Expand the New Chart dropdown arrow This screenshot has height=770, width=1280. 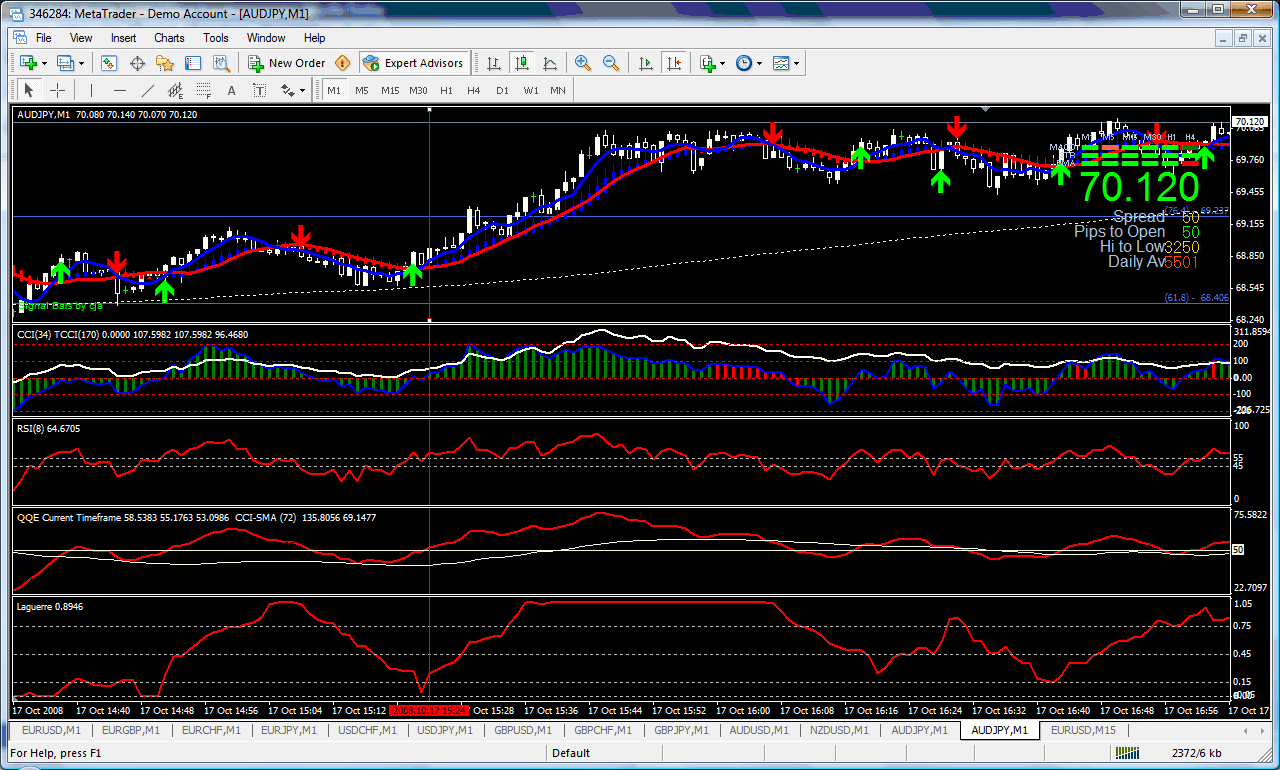click(x=44, y=63)
